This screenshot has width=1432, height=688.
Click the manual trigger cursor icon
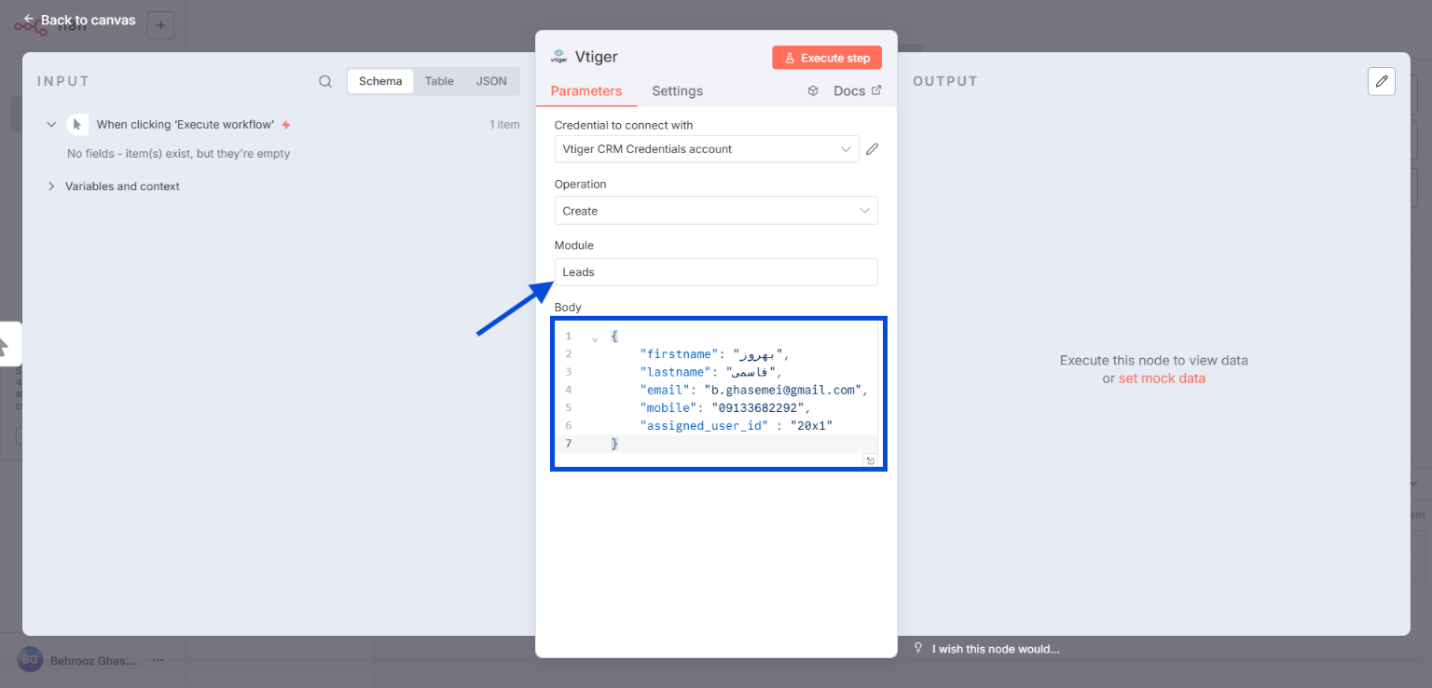pyautogui.click(x=77, y=125)
